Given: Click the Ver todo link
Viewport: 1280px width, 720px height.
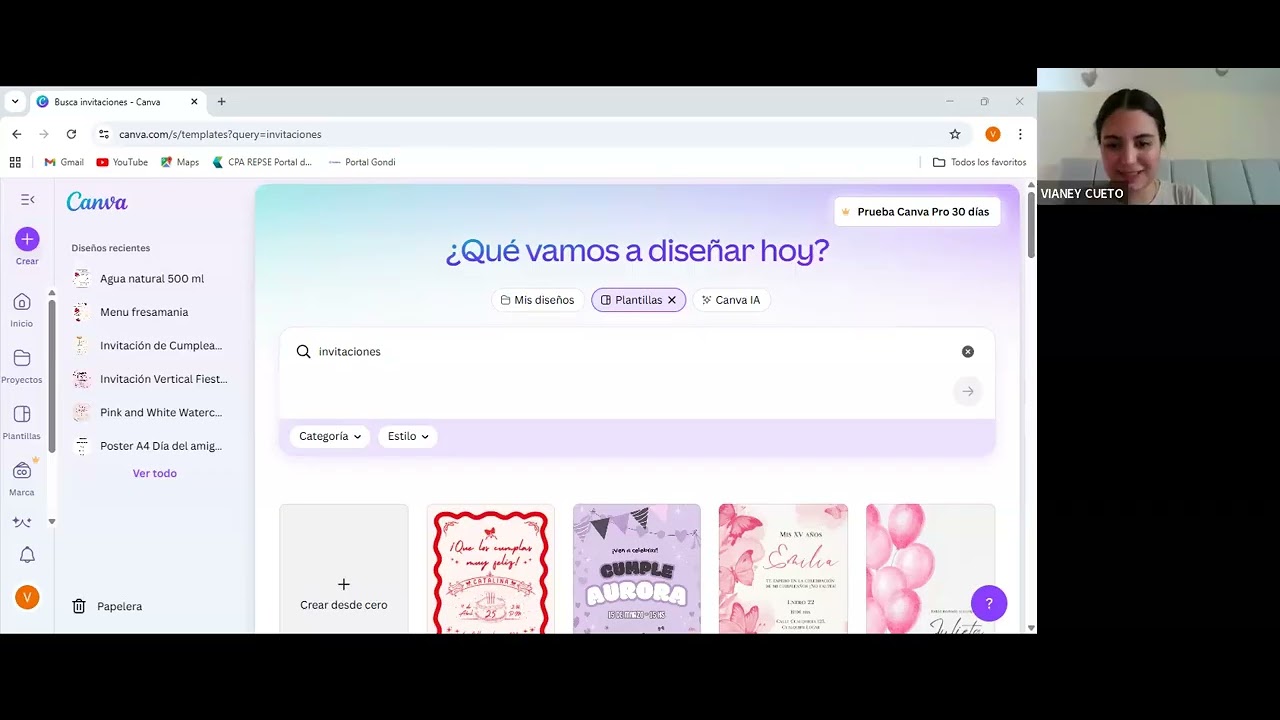Looking at the screenshot, I should tap(155, 473).
